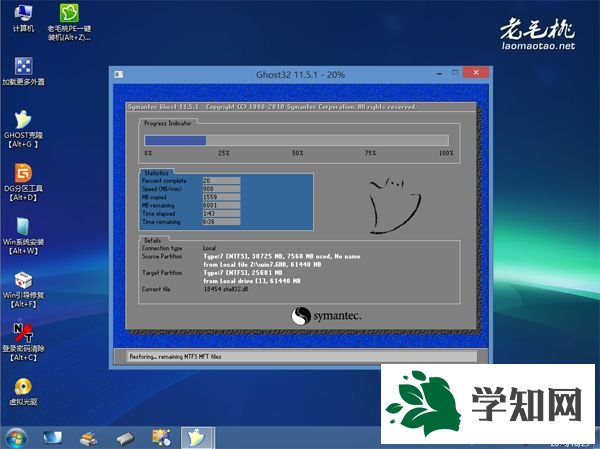Click the Percent complete value 20
The width and height of the screenshot is (600, 449).
[221, 180]
